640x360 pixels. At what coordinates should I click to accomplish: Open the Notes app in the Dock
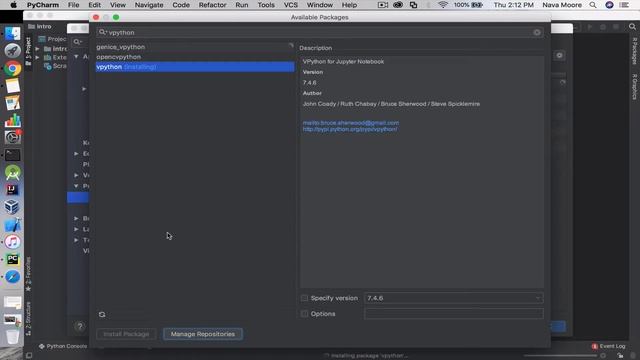(12, 86)
